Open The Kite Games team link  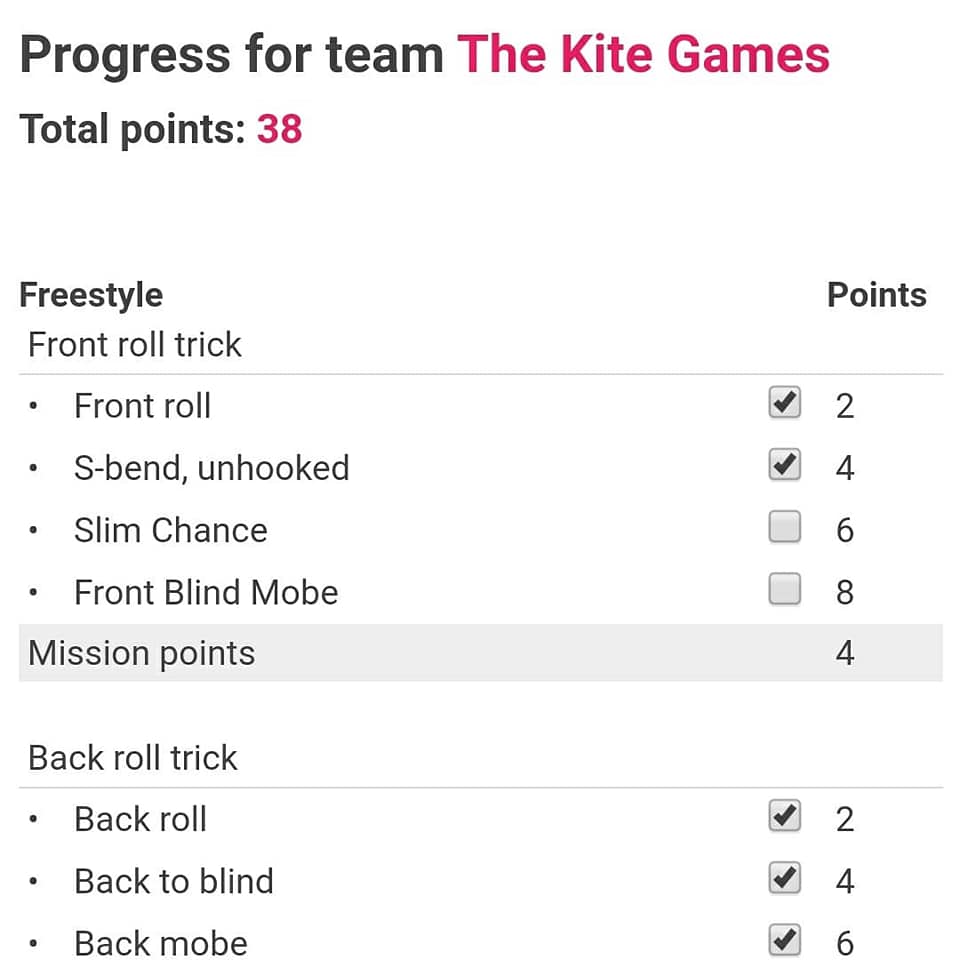pyautogui.click(x=643, y=55)
